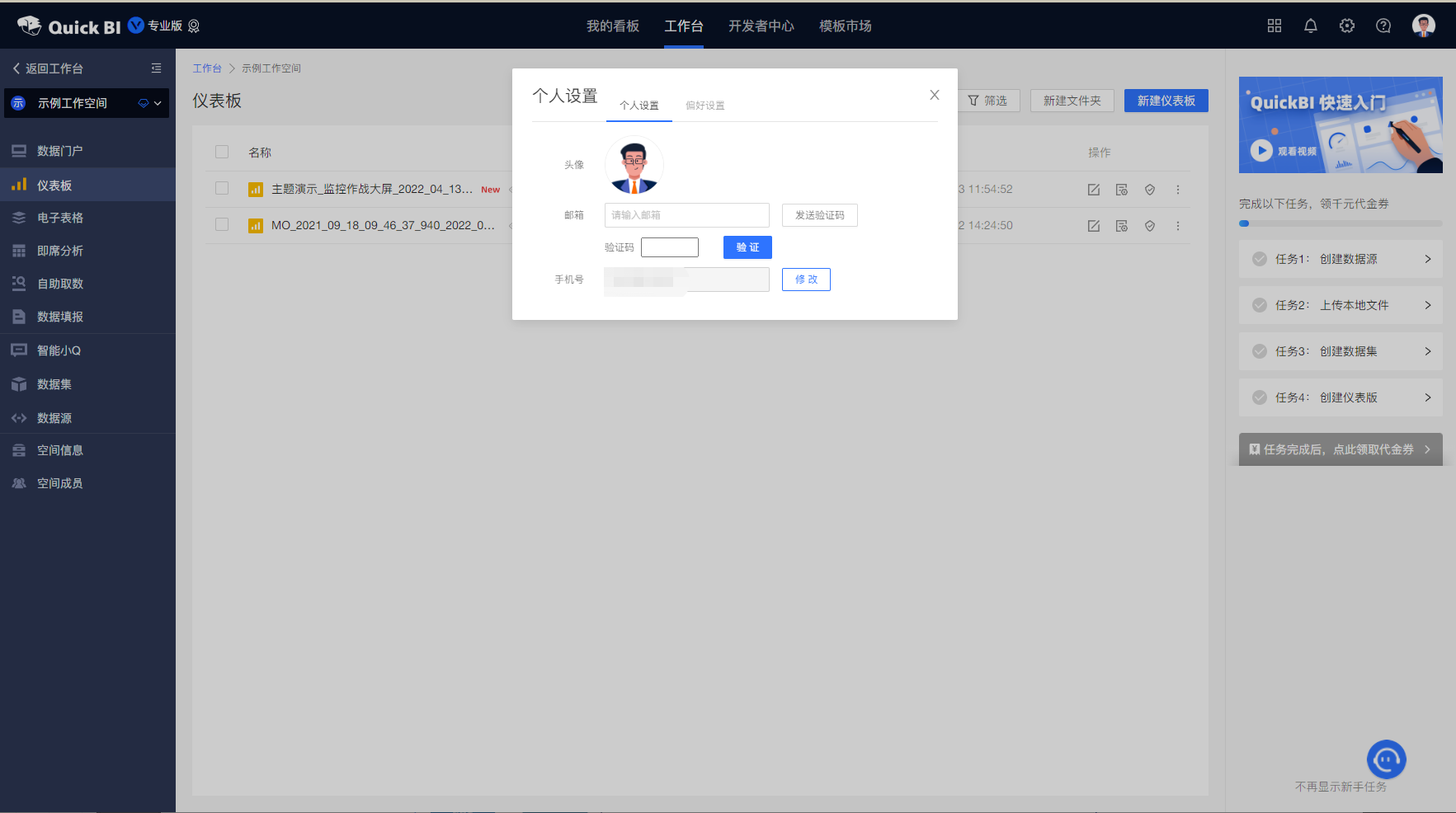The width and height of the screenshot is (1456, 813).
Task: Click the email input field
Action: tap(686, 215)
